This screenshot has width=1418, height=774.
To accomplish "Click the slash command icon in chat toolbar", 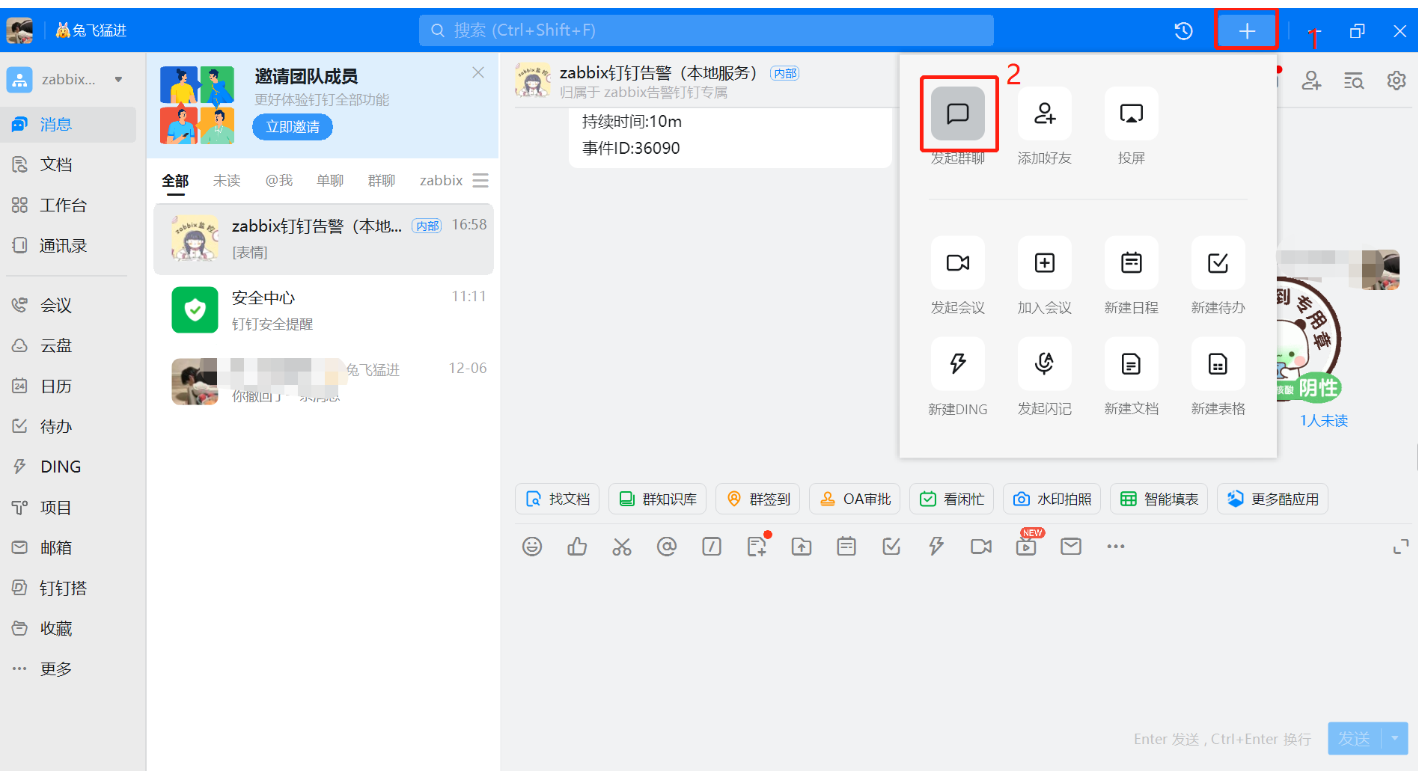I will click(x=712, y=546).
